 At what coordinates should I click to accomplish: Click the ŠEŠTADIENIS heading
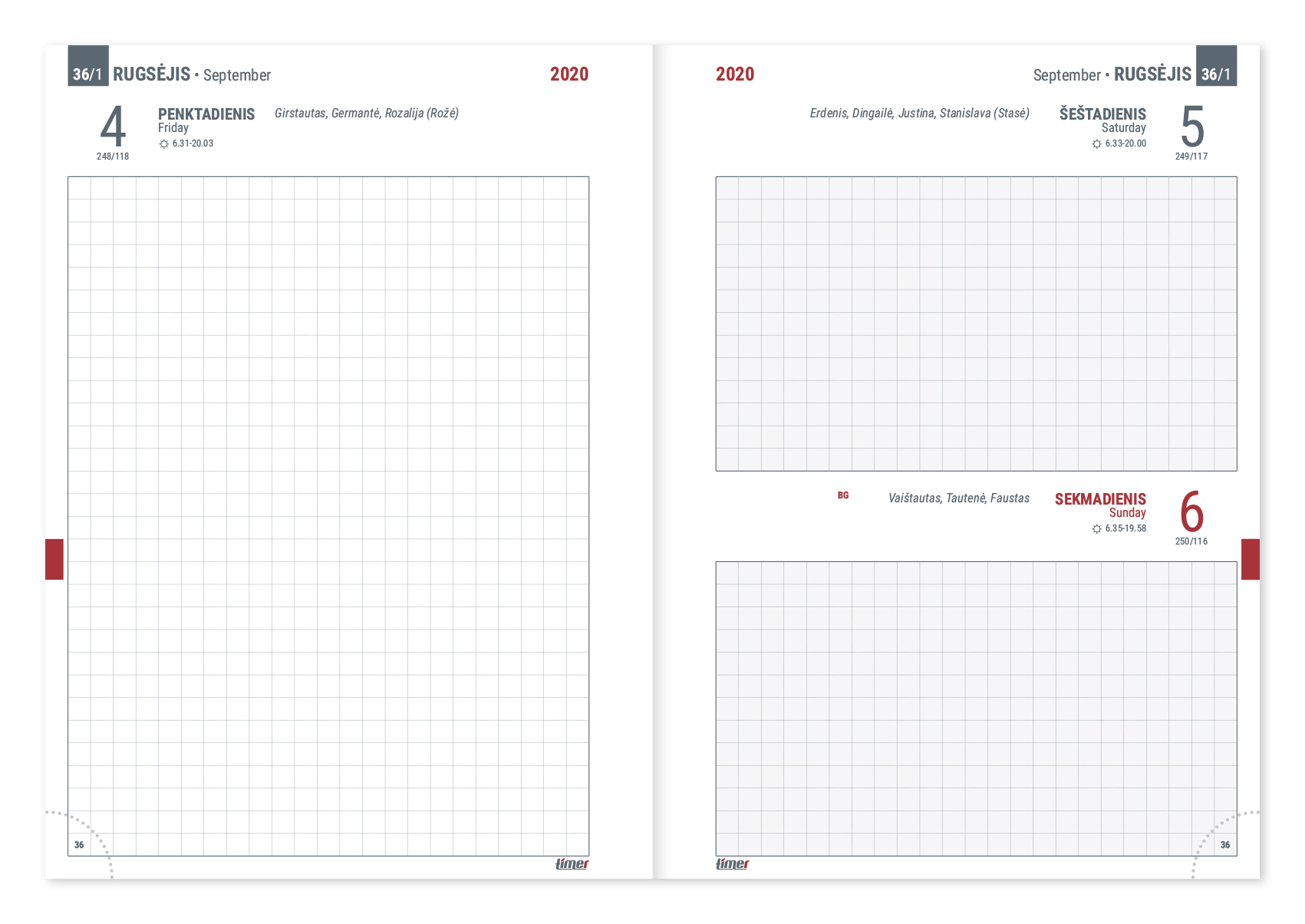1102,113
